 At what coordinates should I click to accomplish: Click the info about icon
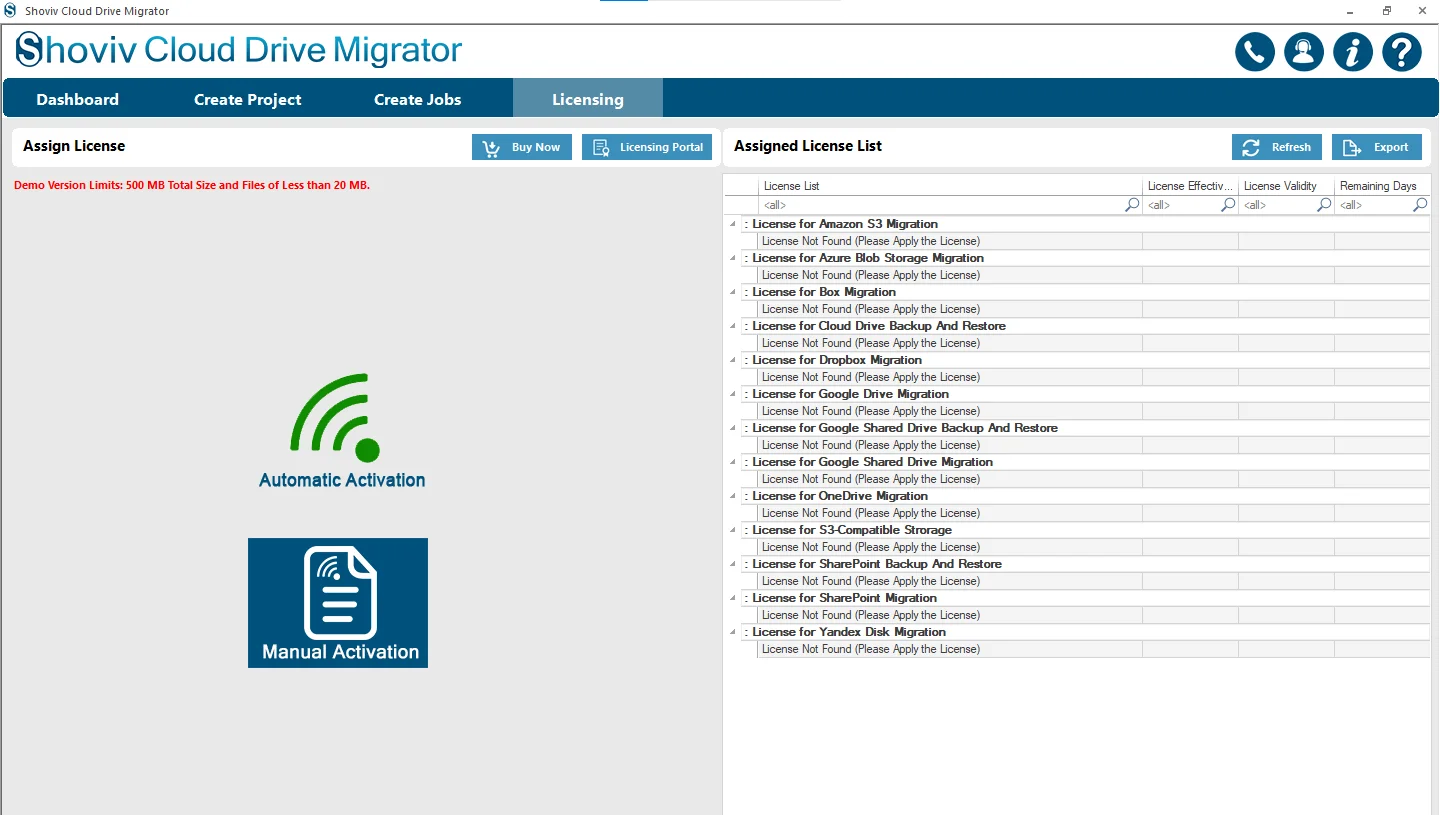point(1352,52)
